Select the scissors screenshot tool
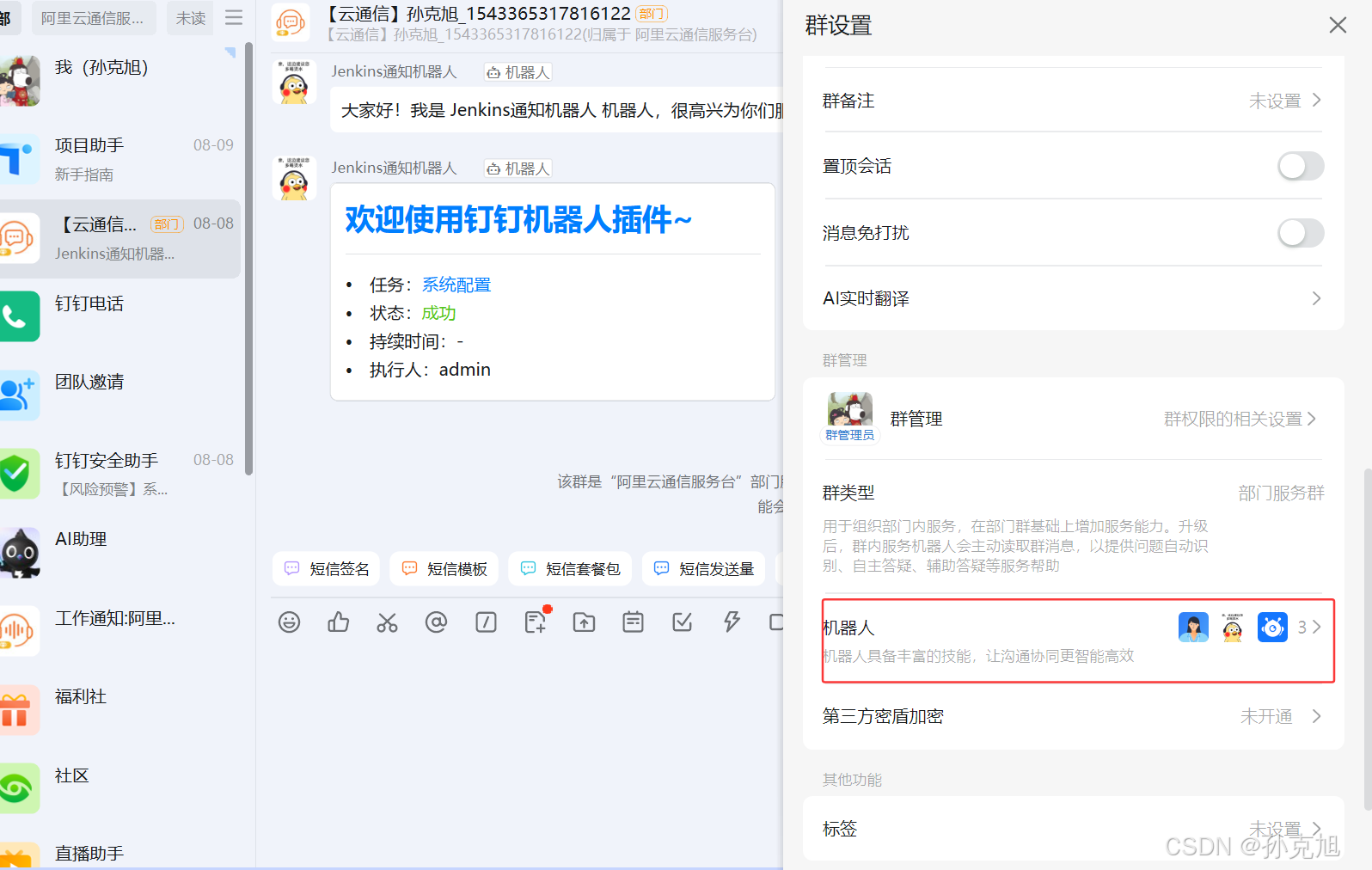The width and height of the screenshot is (1372, 870). [388, 622]
